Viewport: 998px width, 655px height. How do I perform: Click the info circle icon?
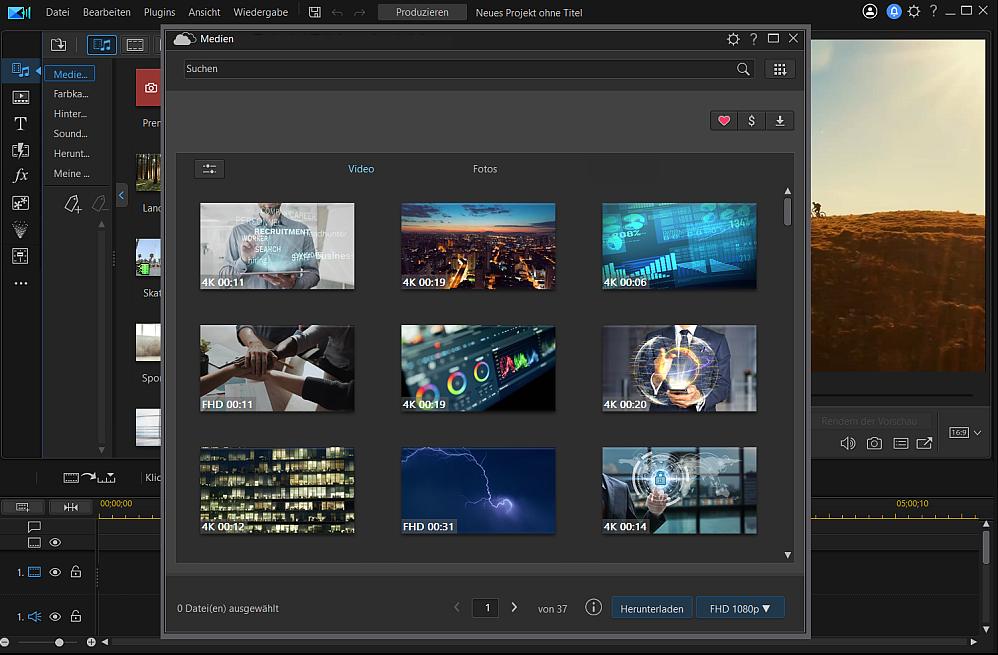pyautogui.click(x=593, y=607)
